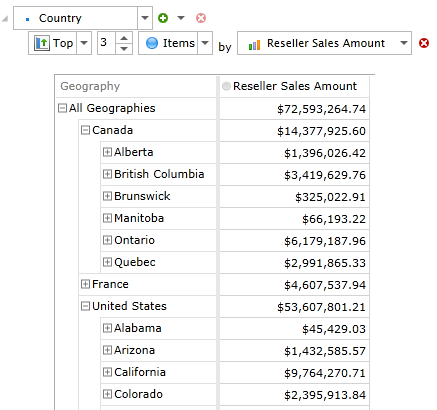Collapse the Canada node
This screenshot has height=410, width=437.
[x=85, y=130]
